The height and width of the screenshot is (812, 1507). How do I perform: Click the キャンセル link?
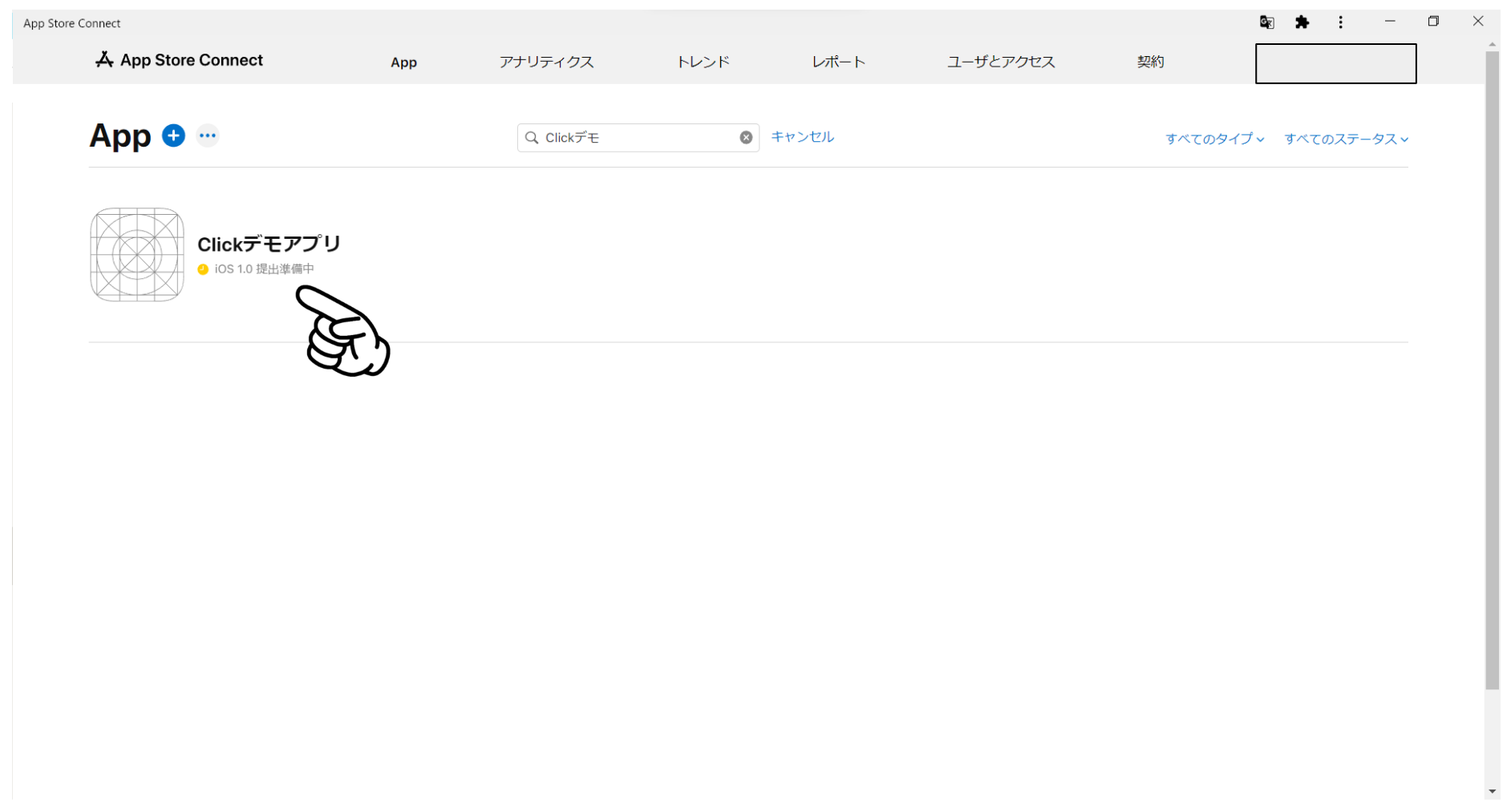[802, 137]
